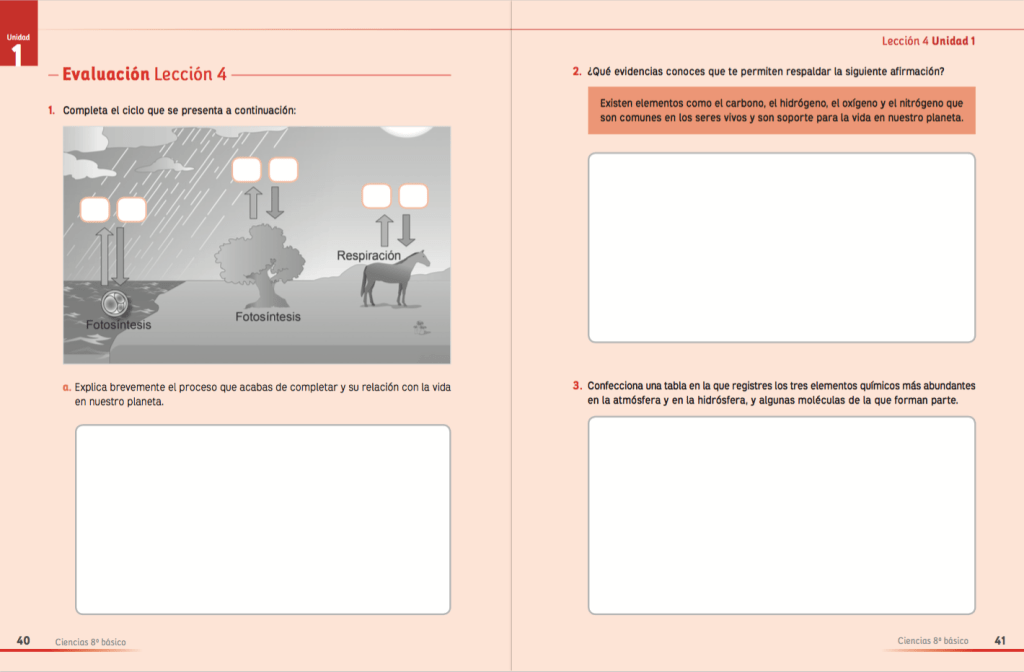Image resolution: width=1024 pixels, height=672 pixels.
Task: Click the Evaluación Lección 4 heading
Action: (145, 75)
